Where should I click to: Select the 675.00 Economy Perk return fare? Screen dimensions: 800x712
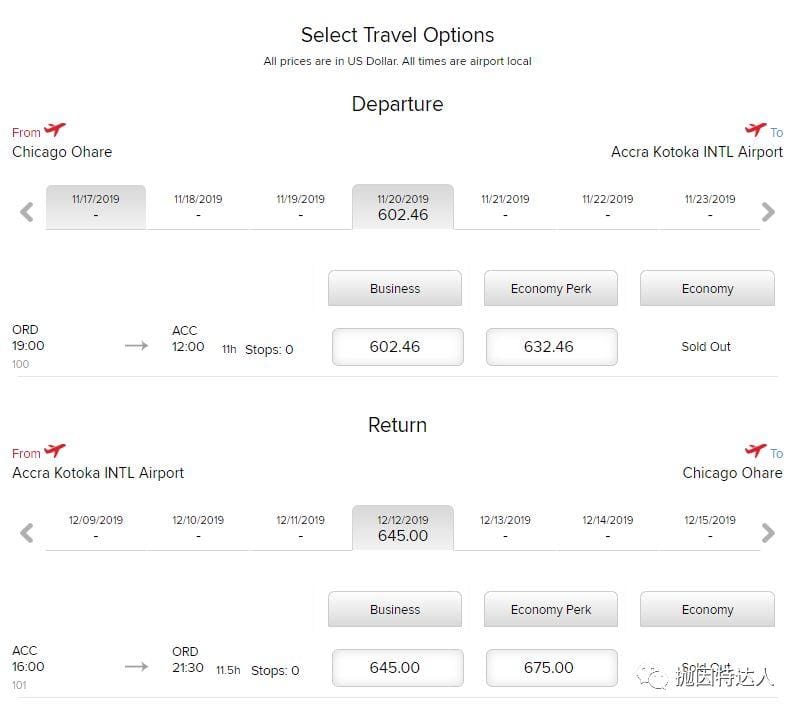pos(550,668)
